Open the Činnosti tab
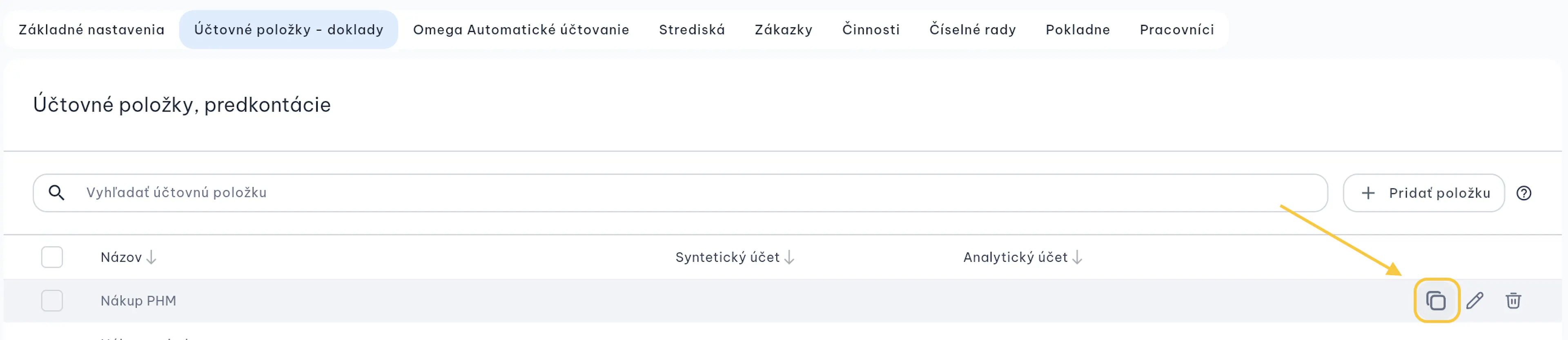This screenshot has height=340, width=1568. [871, 29]
